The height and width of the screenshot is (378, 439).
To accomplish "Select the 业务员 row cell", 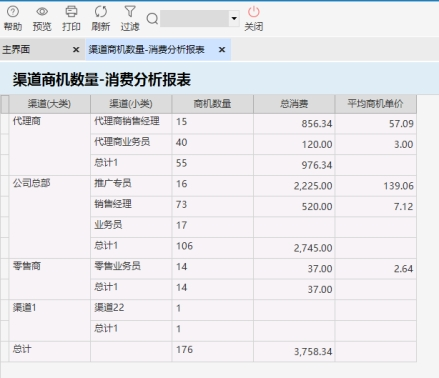I will [x=131, y=227].
